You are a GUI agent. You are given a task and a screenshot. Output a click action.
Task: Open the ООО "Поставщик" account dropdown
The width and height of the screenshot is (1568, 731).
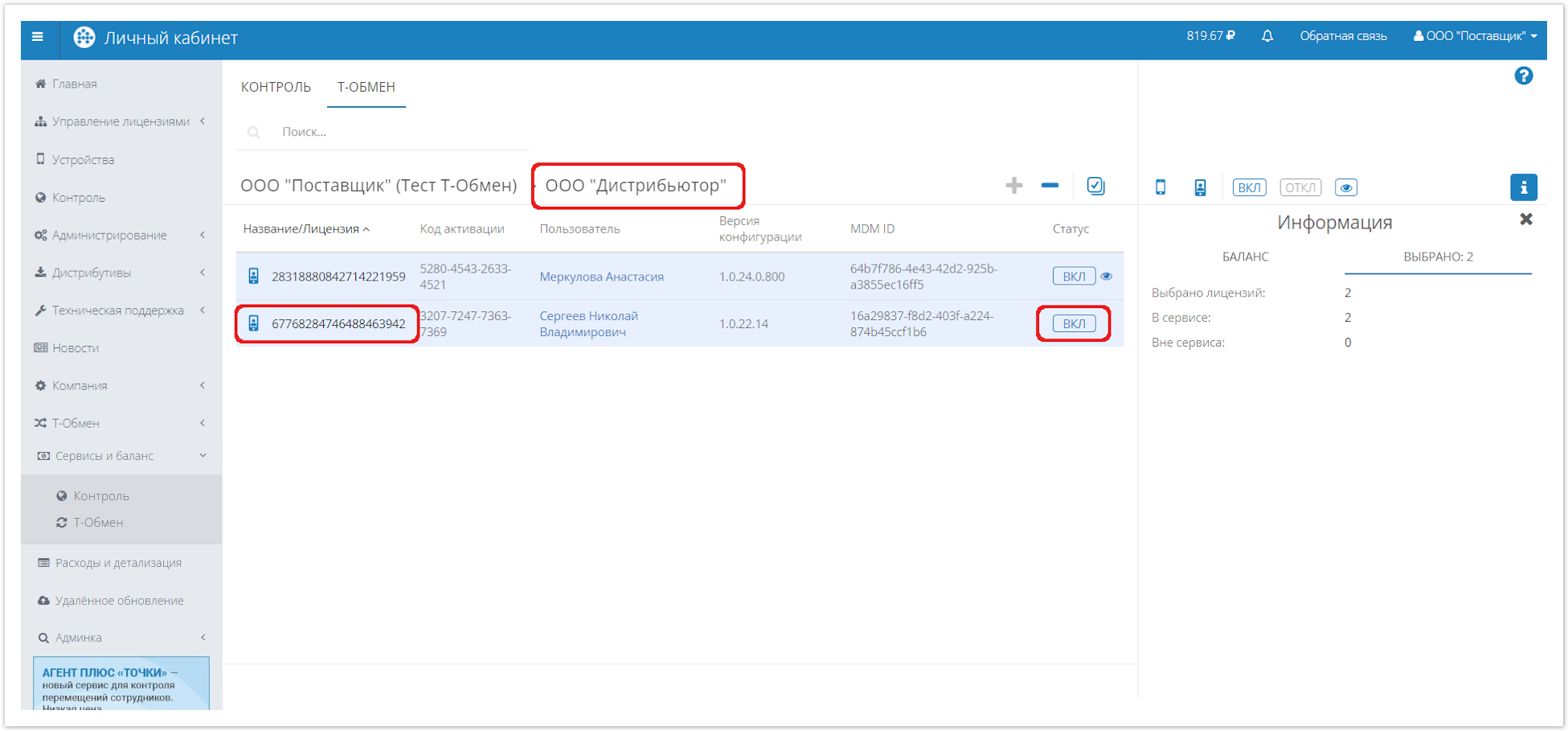(1476, 36)
